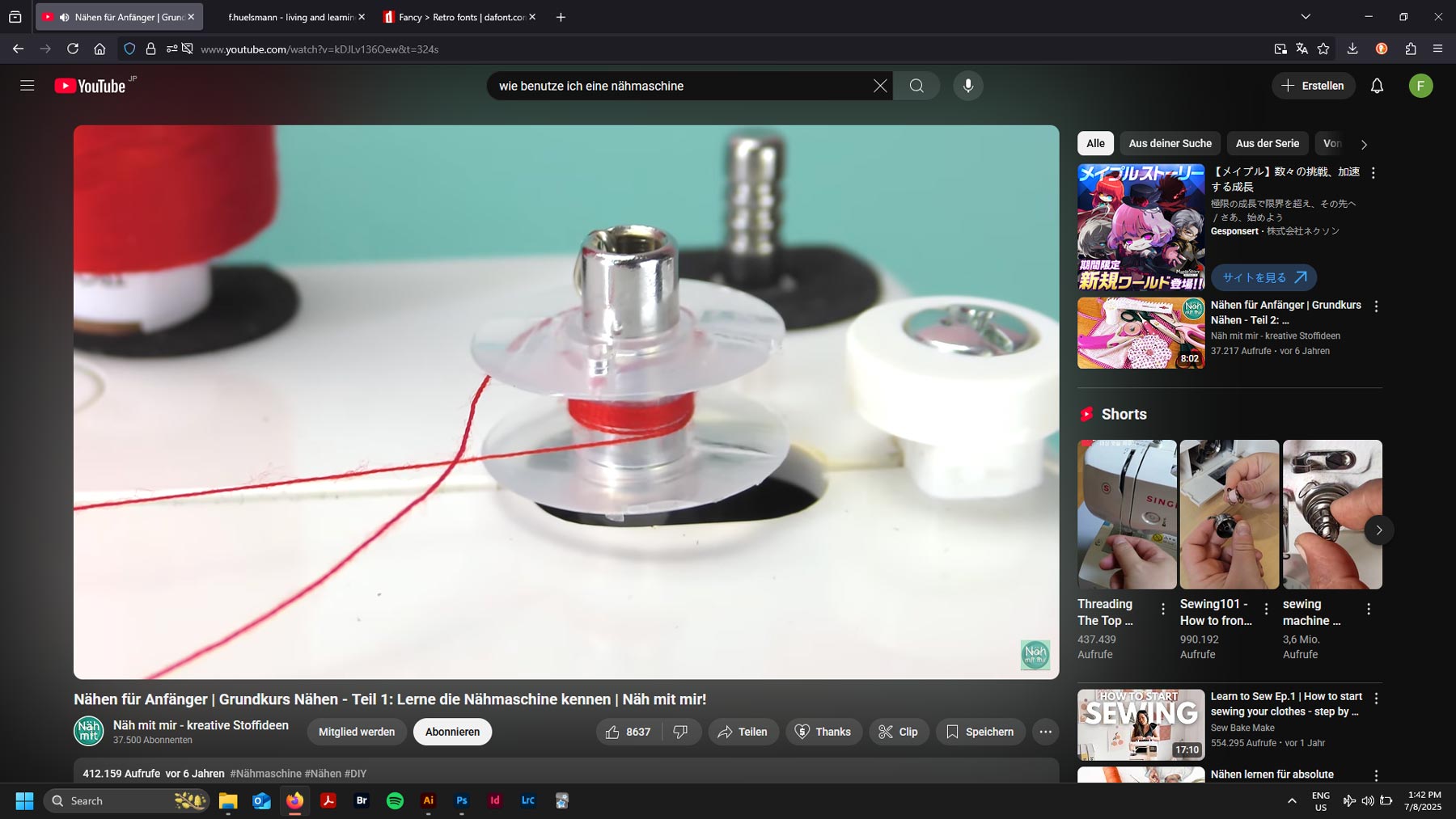This screenshot has width=1456, height=819.
Task: Save video using the Speichern button
Action: [980, 732]
